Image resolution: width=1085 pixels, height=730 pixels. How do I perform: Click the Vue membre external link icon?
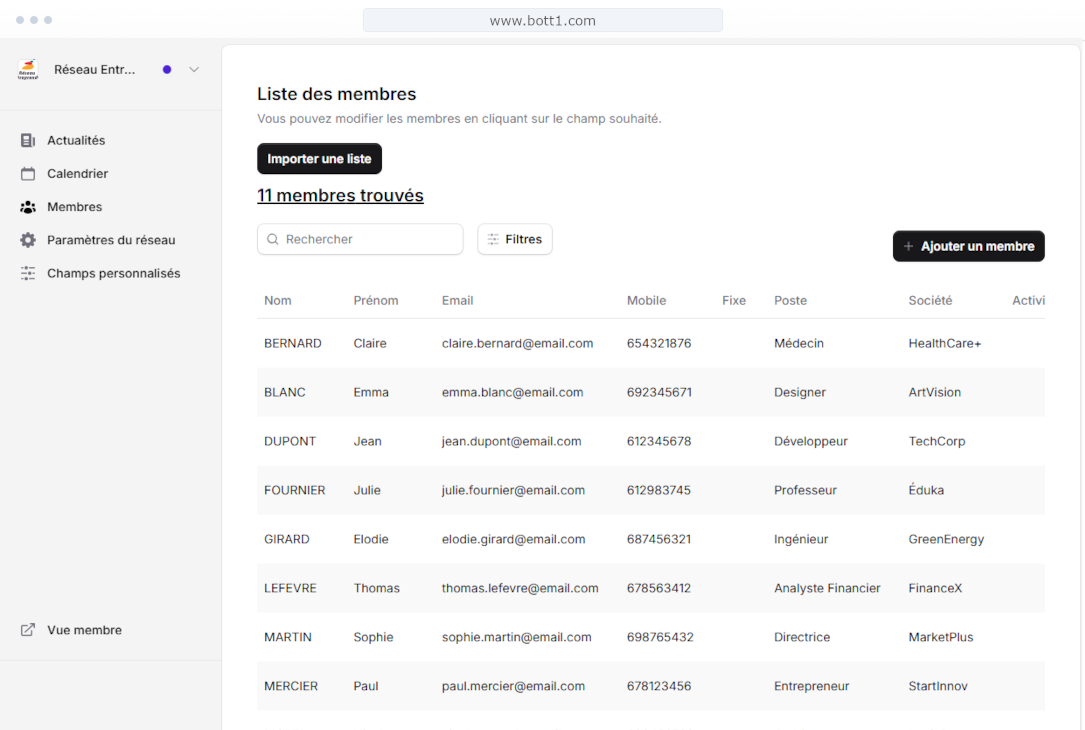tap(28, 630)
